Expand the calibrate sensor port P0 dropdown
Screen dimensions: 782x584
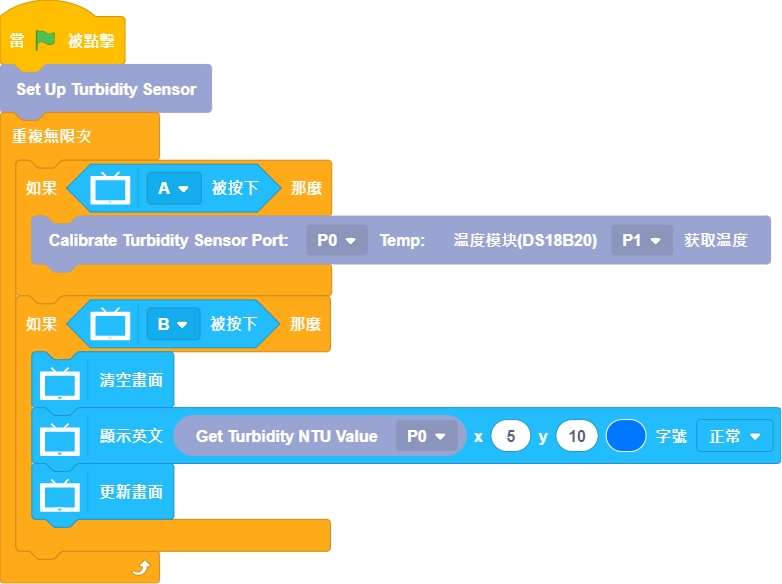pyautogui.click(x=337, y=240)
